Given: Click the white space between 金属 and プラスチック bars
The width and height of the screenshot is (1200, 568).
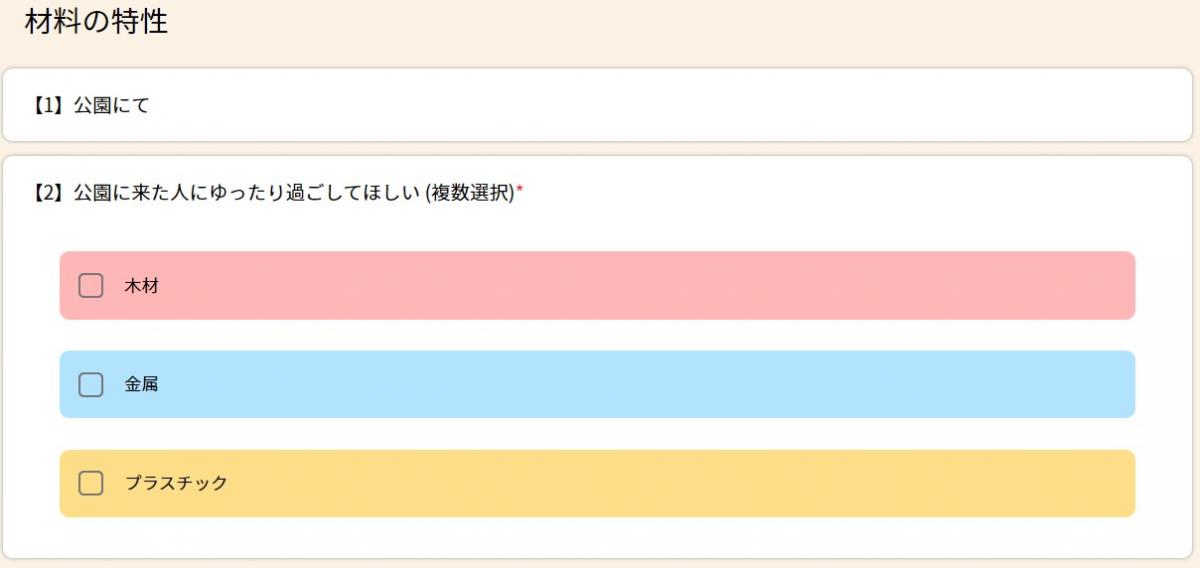Looking at the screenshot, I should (597, 434).
